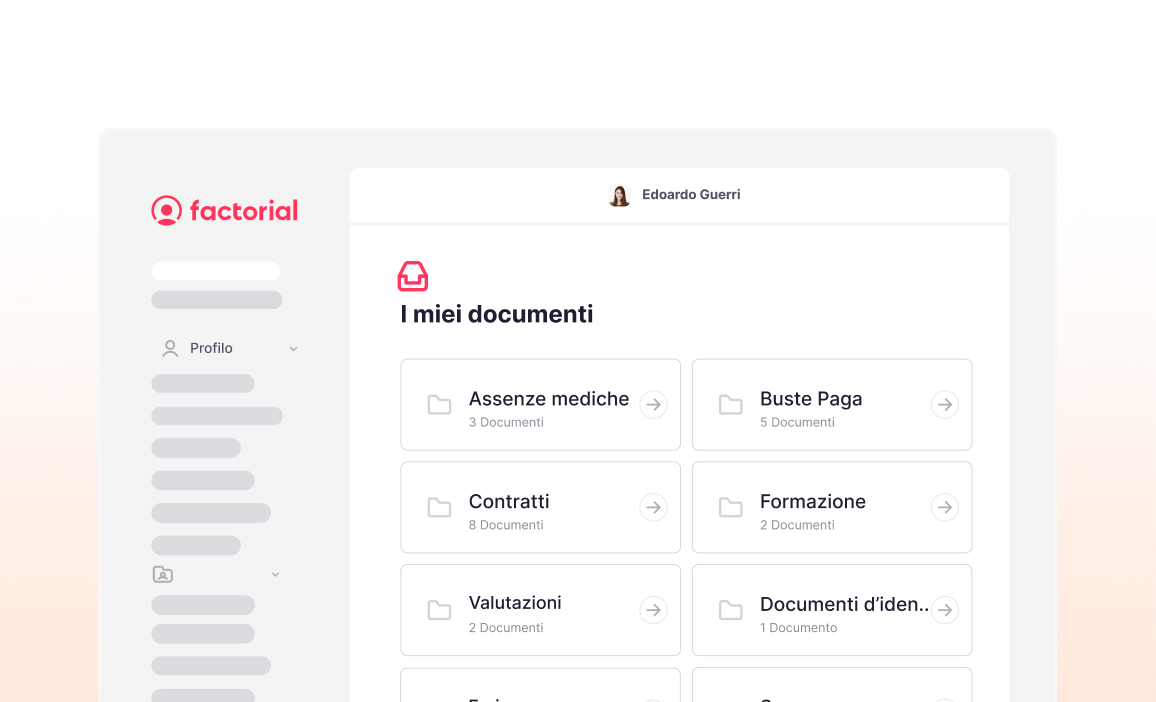Viewport: 1156px width, 702px height.
Task: Open the Assenze mediche folder
Action: click(540, 405)
